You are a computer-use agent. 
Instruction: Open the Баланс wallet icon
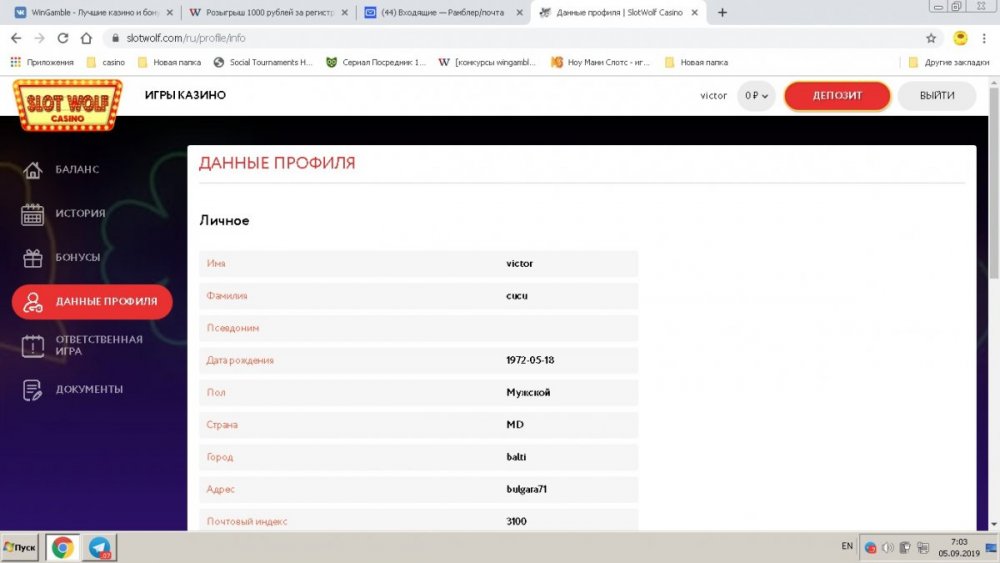[x=33, y=170]
